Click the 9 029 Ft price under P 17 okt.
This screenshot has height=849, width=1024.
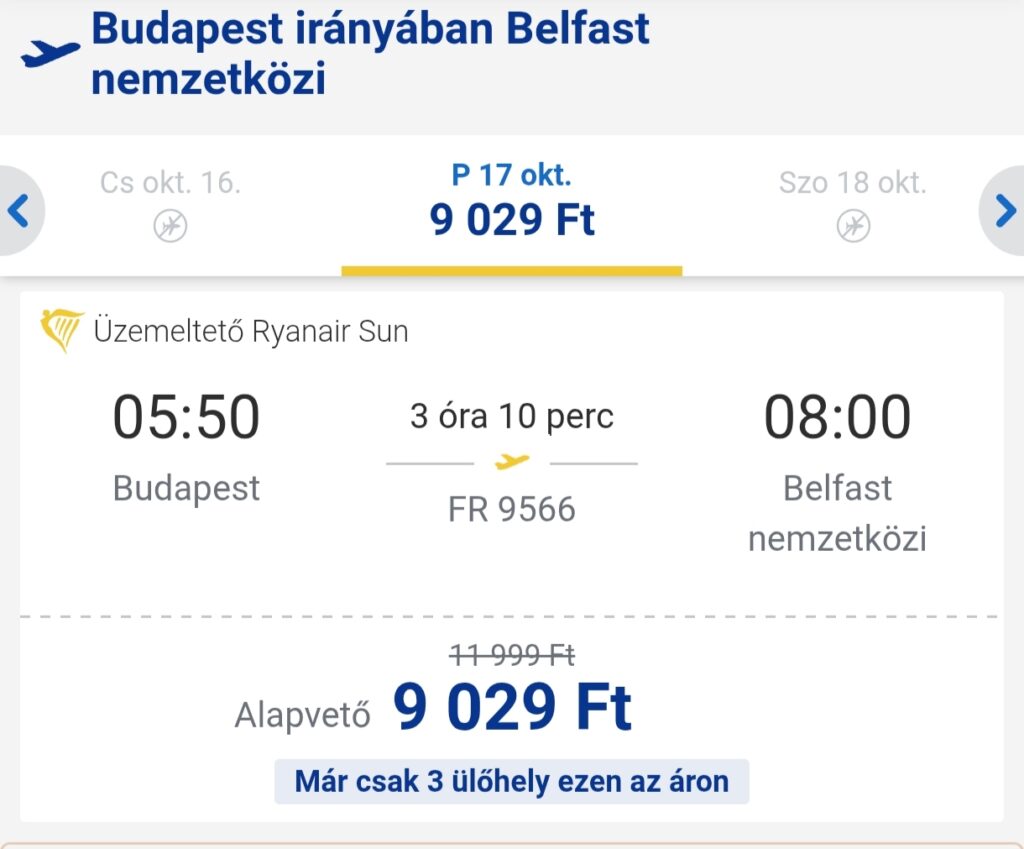[x=512, y=219]
